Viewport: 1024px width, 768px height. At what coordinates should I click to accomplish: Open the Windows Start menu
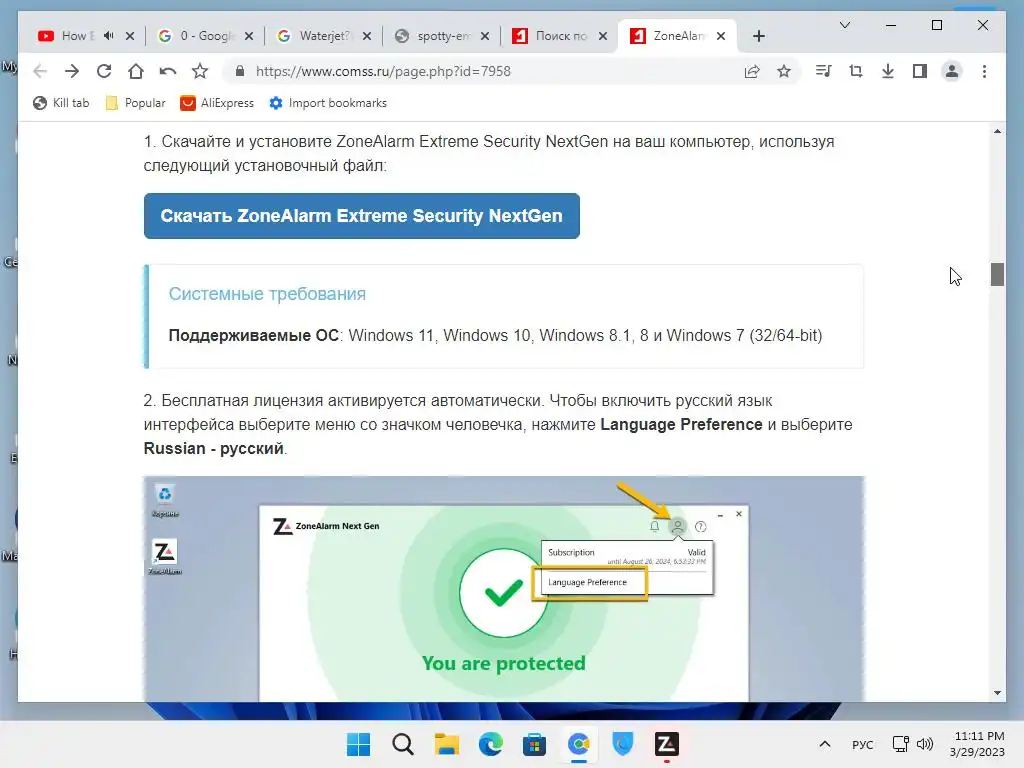[x=358, y=744]
